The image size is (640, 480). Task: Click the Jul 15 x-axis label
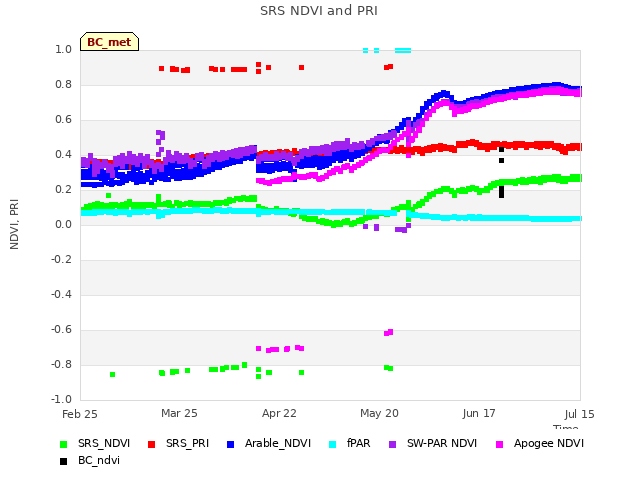(x=580, y=414)
